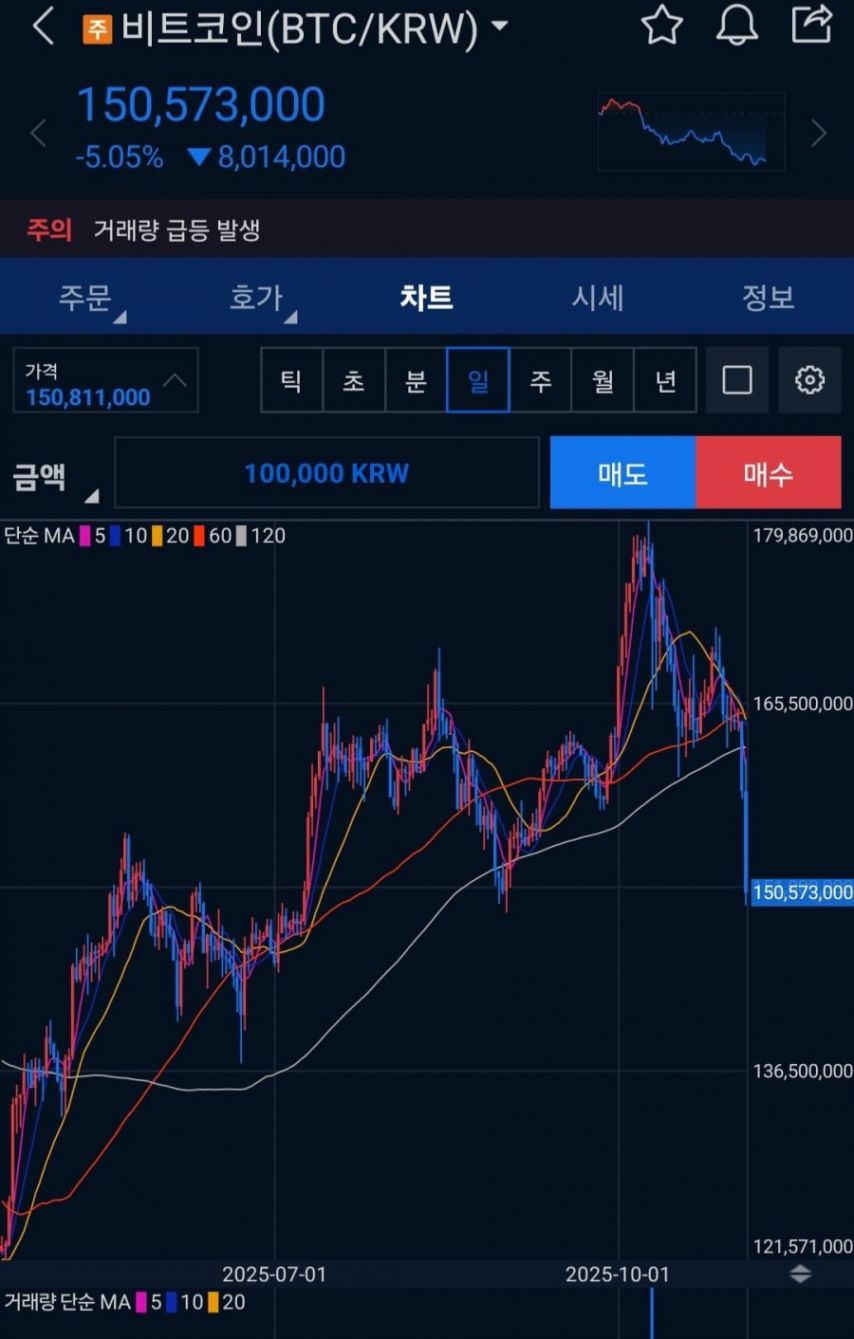
Task: Switch chart interval to 주 (weekly)
Action: point(540,380)
